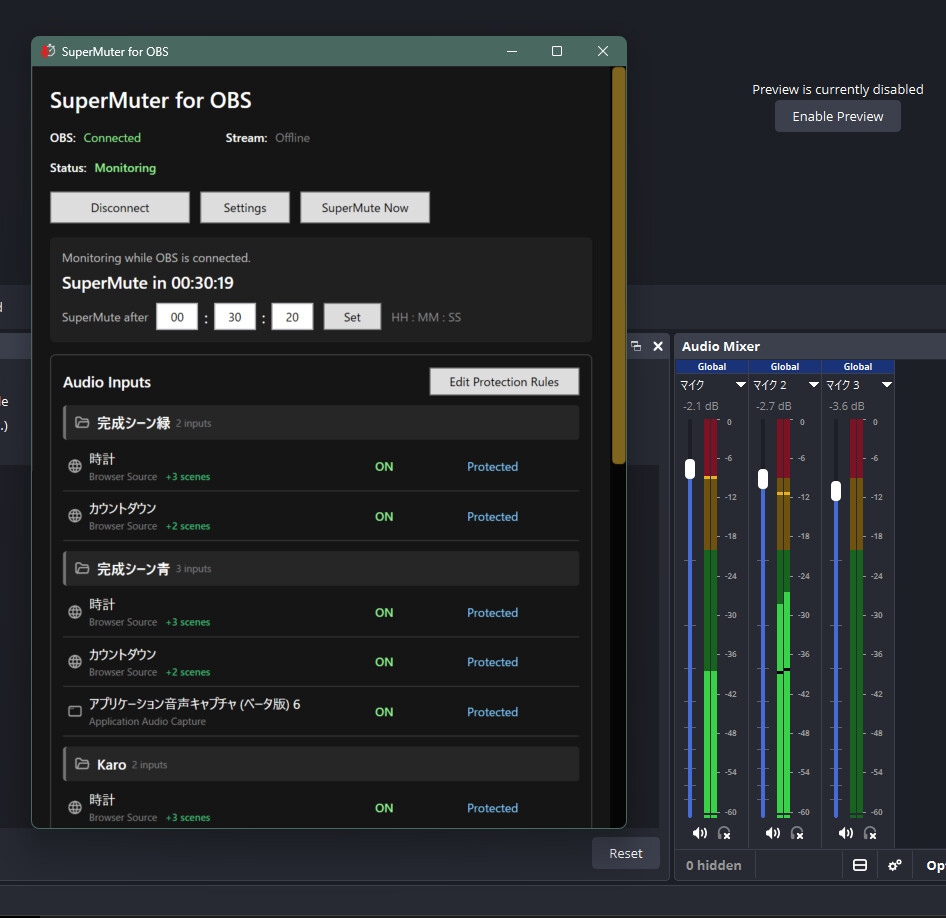Click globe icon of 時計 under 完成シーン緑
This screenshot has height=918, width=946.
[75, 466]
